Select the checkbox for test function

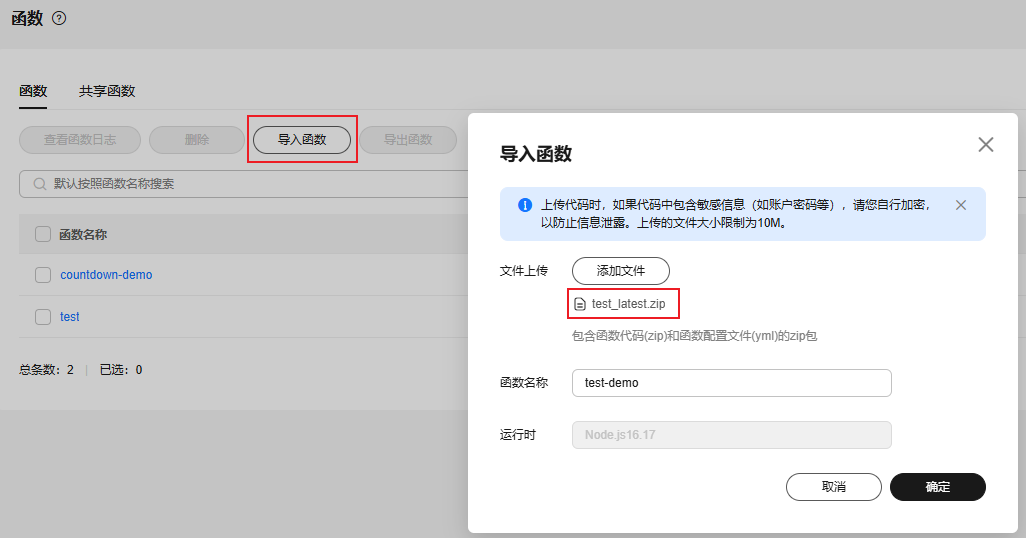(x=43, y=317)
